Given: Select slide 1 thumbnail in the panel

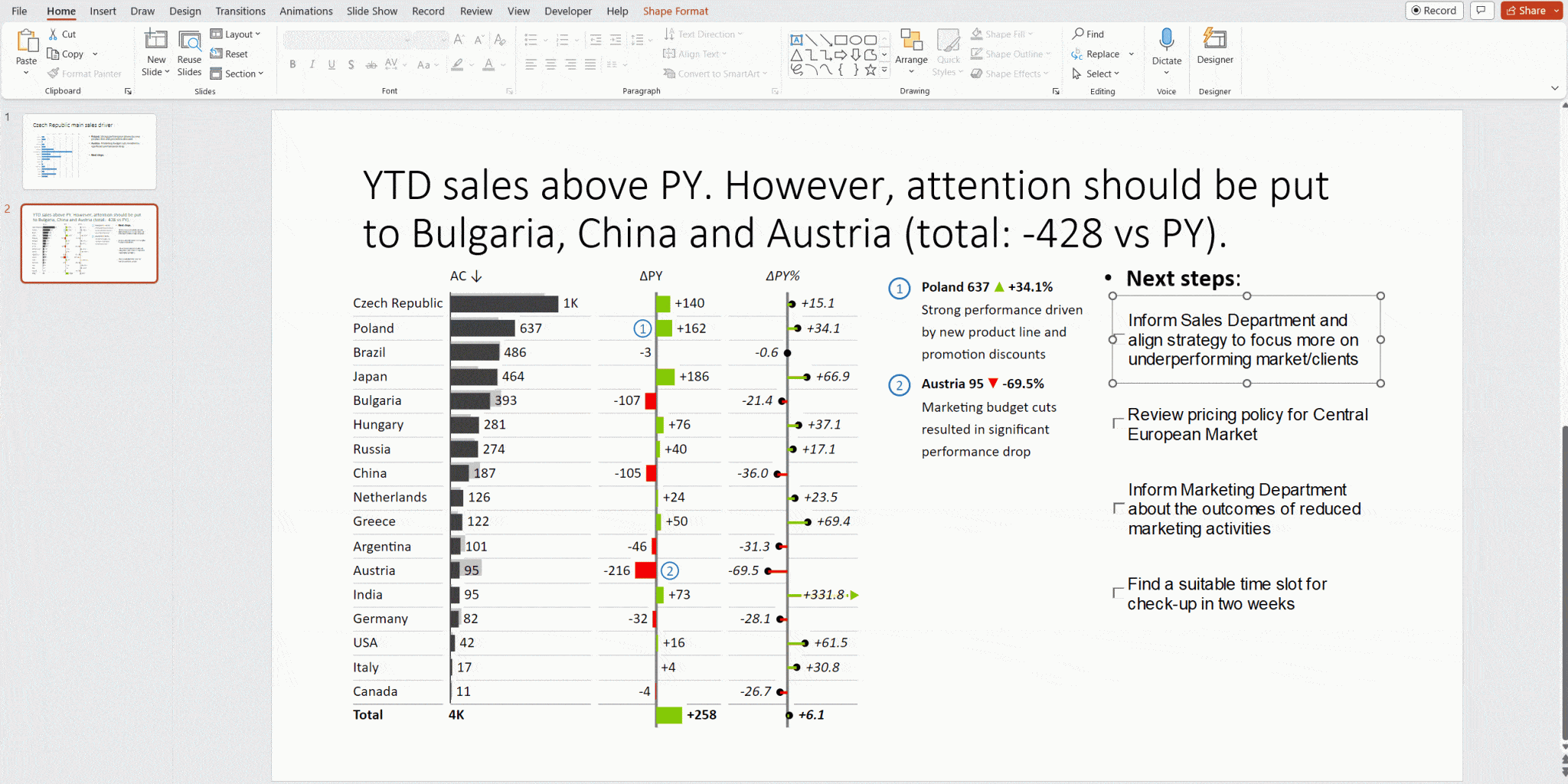Looking at the screenshot, I should pos(89,151).
